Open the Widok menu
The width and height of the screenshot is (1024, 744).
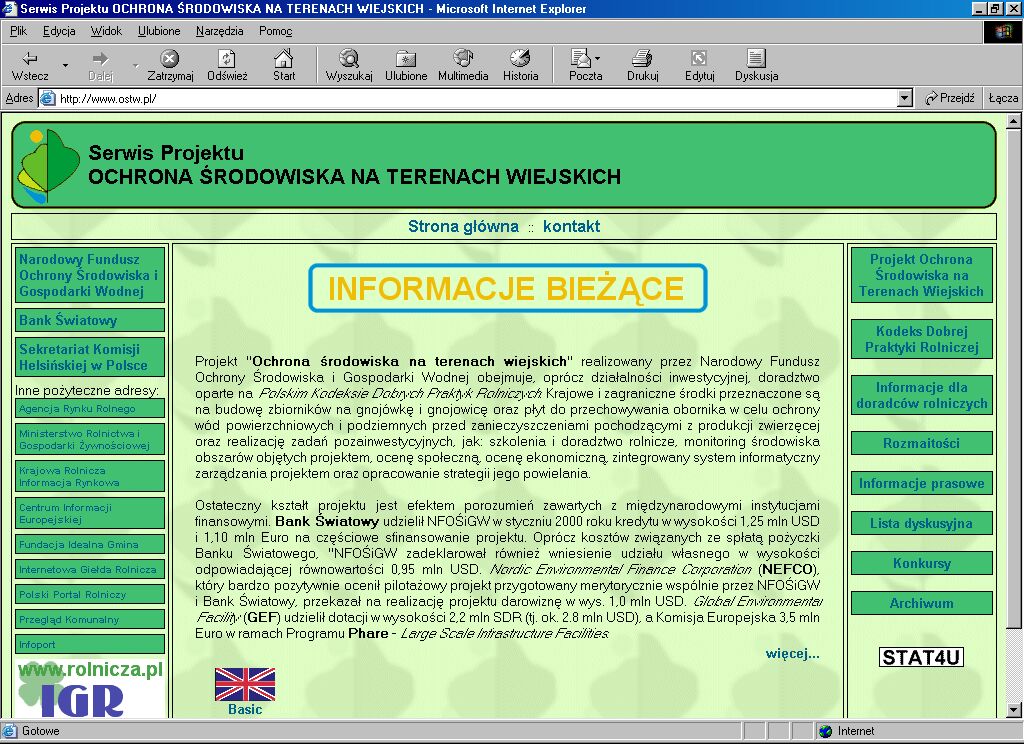click(106, 31)
